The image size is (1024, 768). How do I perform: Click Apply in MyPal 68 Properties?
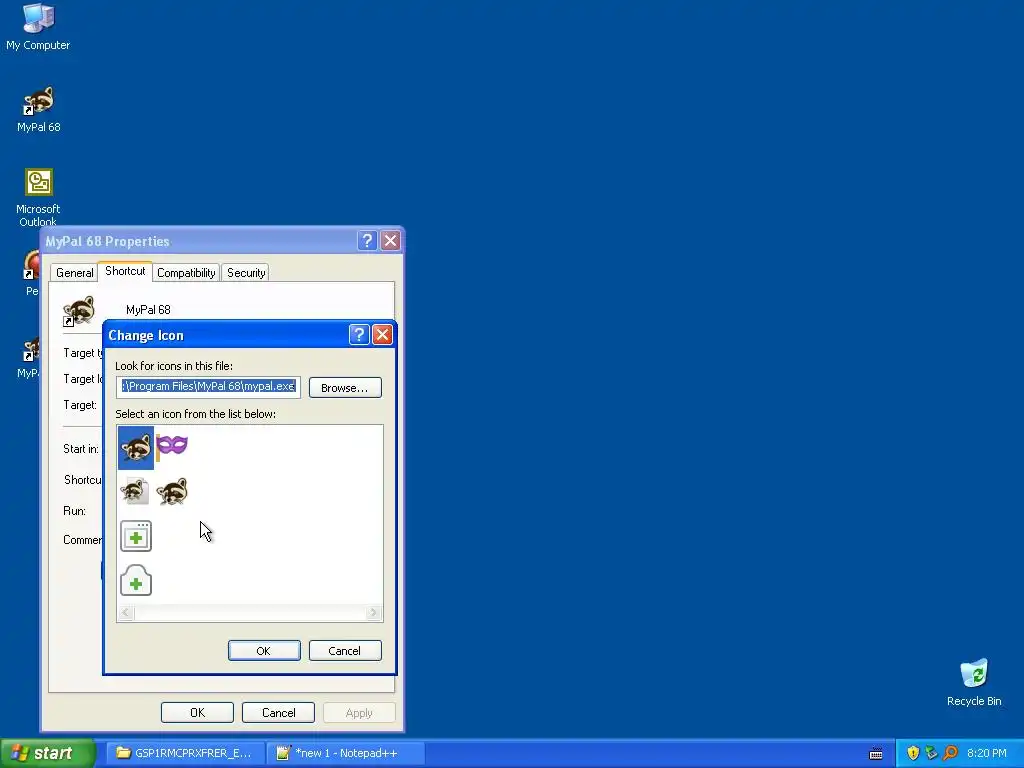(x=359, y=712)
